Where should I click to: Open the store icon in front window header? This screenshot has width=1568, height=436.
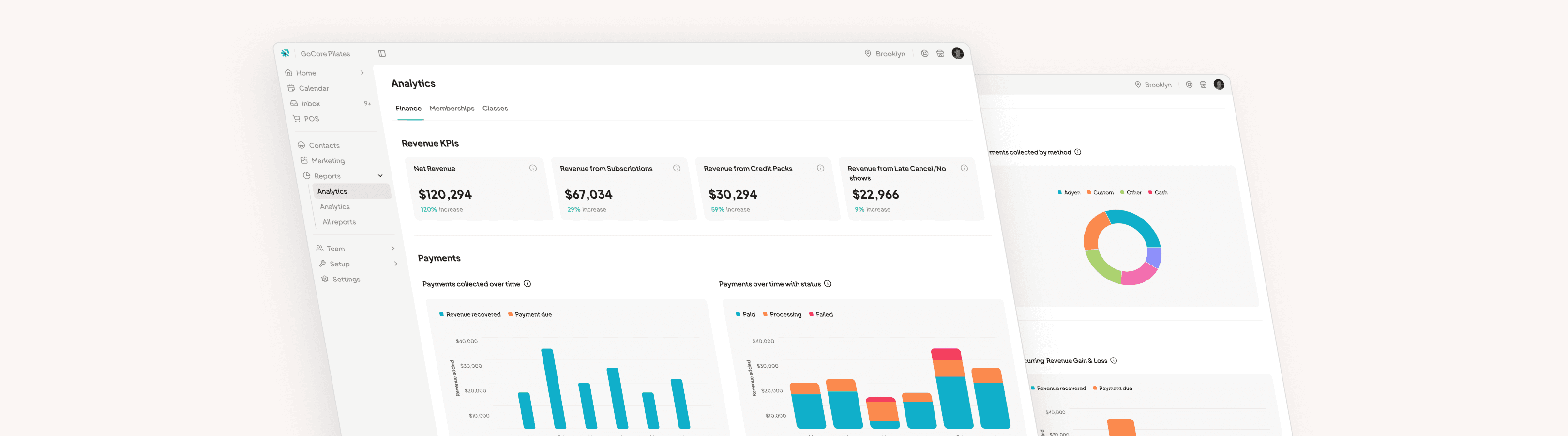tap(940, 54)
